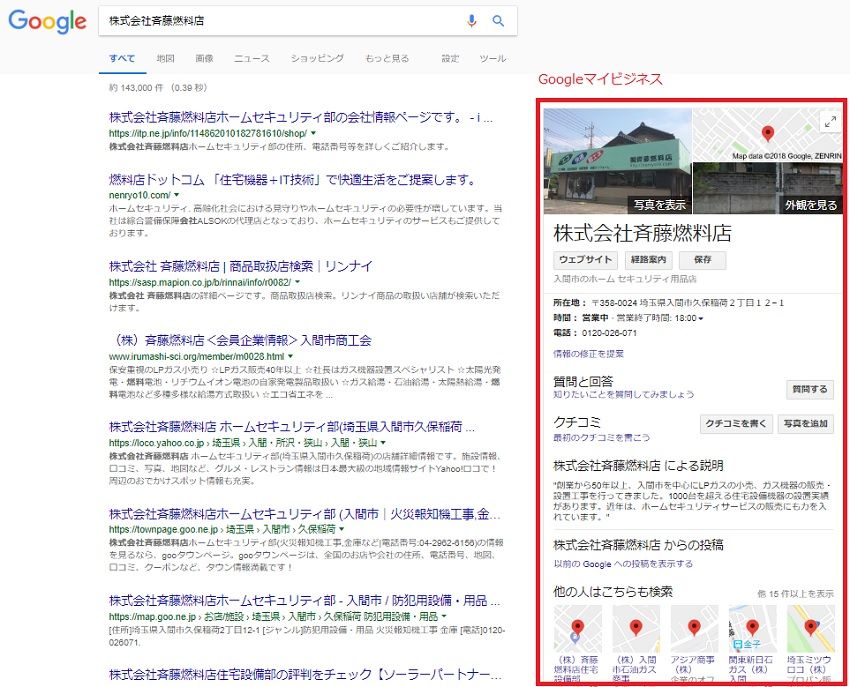
Task: Click the 経路案内 button
Action: point(649,260)
